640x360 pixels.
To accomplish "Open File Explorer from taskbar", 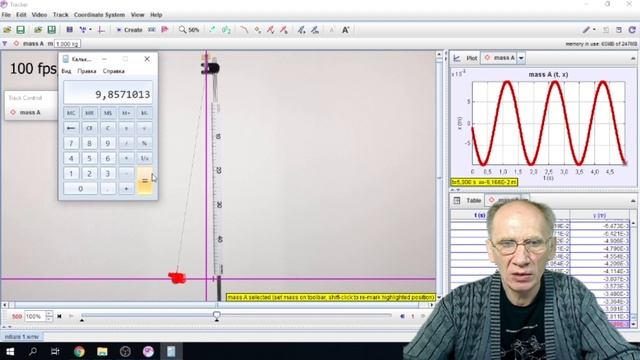I will [x=102, y=351].
